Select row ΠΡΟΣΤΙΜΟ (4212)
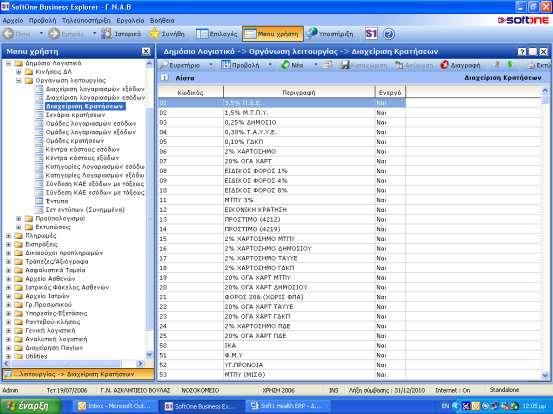 [282, 219]
